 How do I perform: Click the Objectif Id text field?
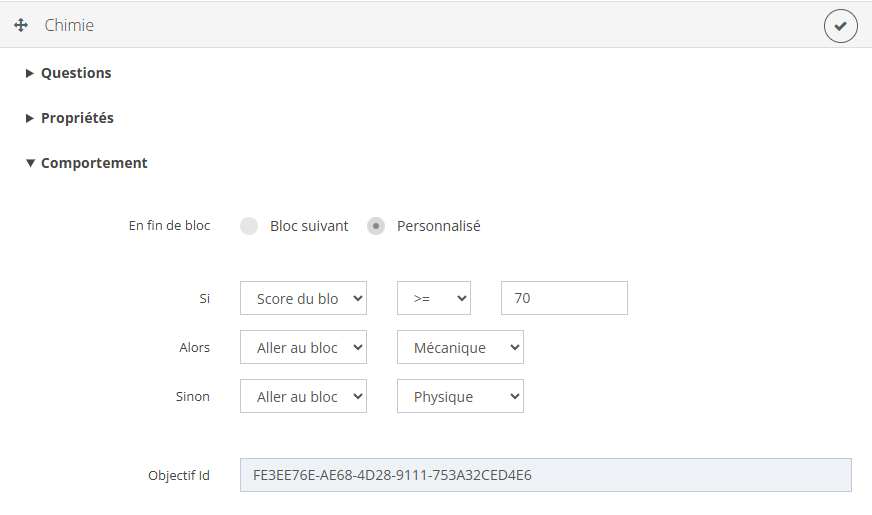point(545,475)
